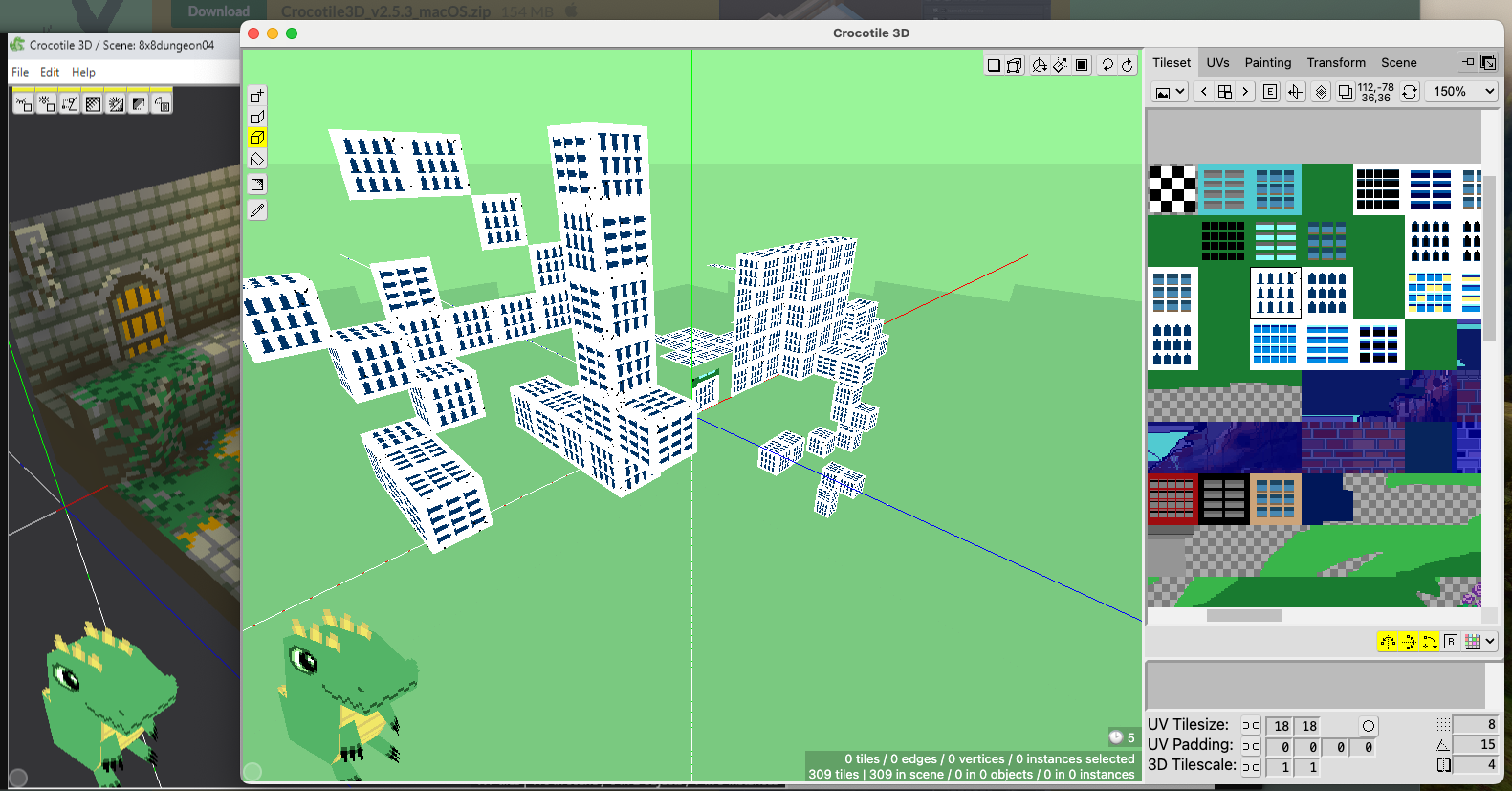This screenshot has width=1512, height=791.
Task: Click the filled face select square icon
Action: [x=1082, y=65]
